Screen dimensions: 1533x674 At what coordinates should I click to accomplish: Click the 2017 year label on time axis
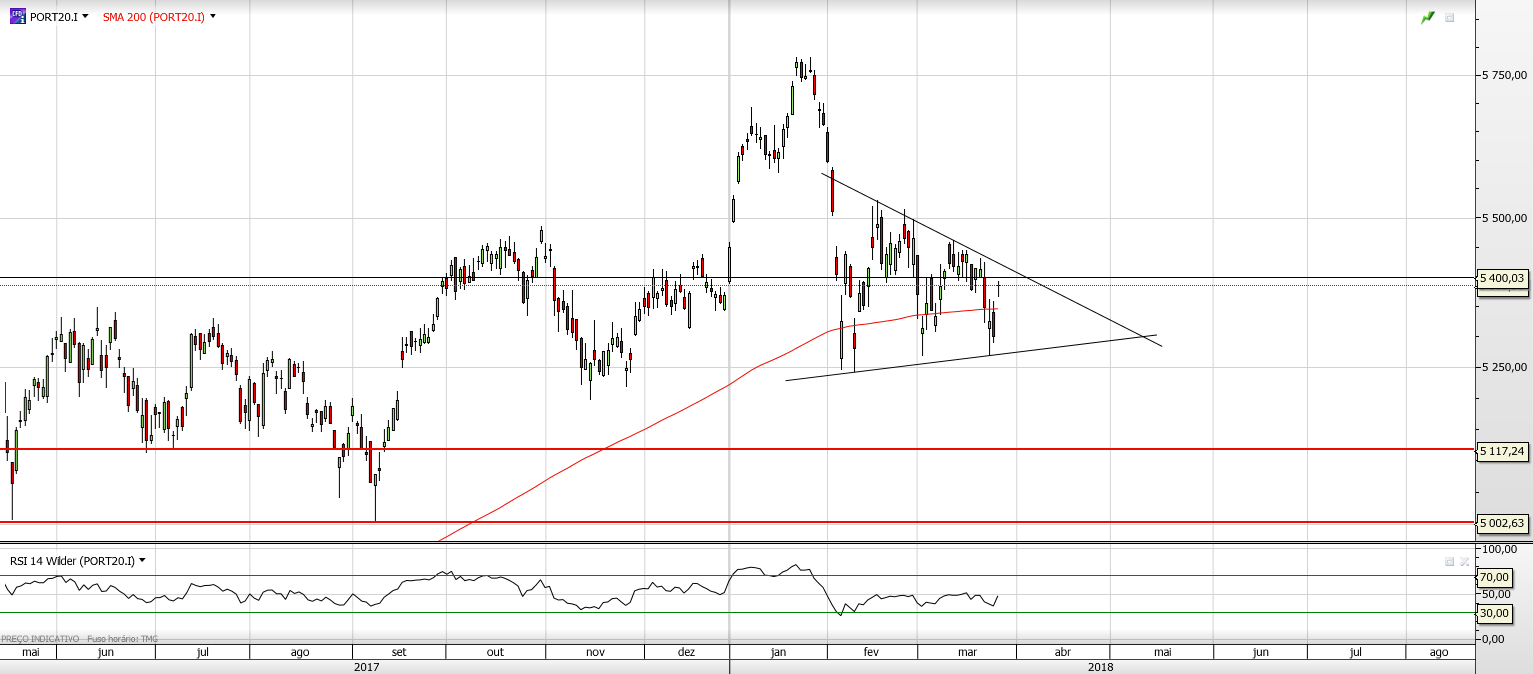(366, 666)
